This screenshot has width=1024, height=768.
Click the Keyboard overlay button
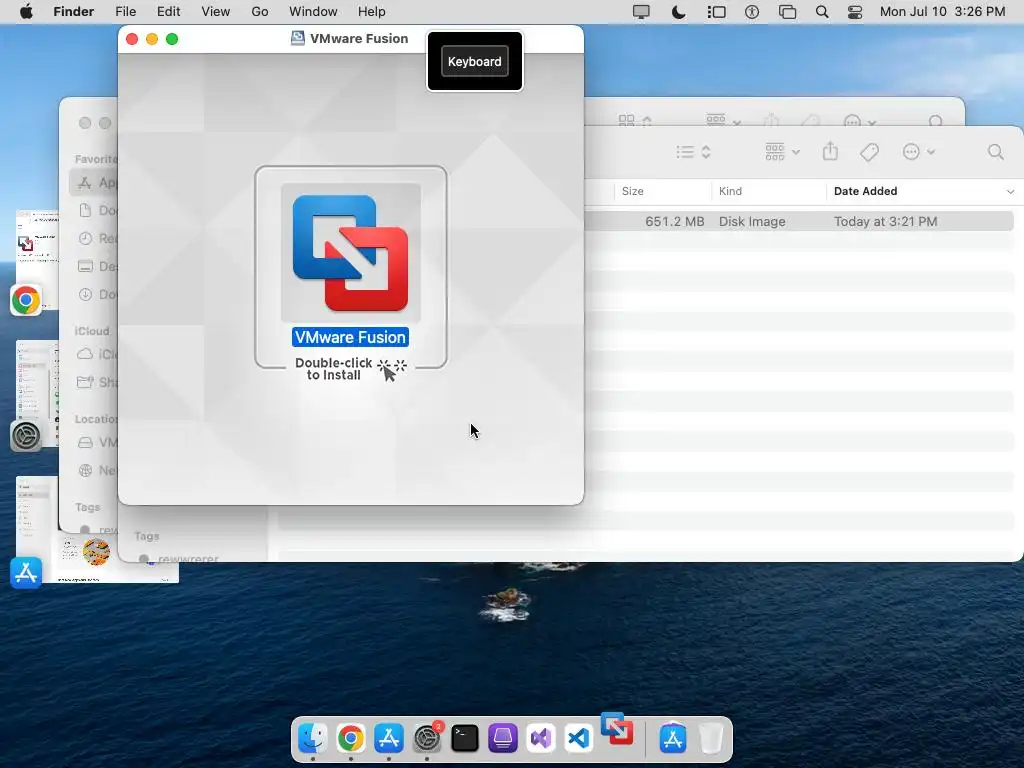click(x=475, y=61)
